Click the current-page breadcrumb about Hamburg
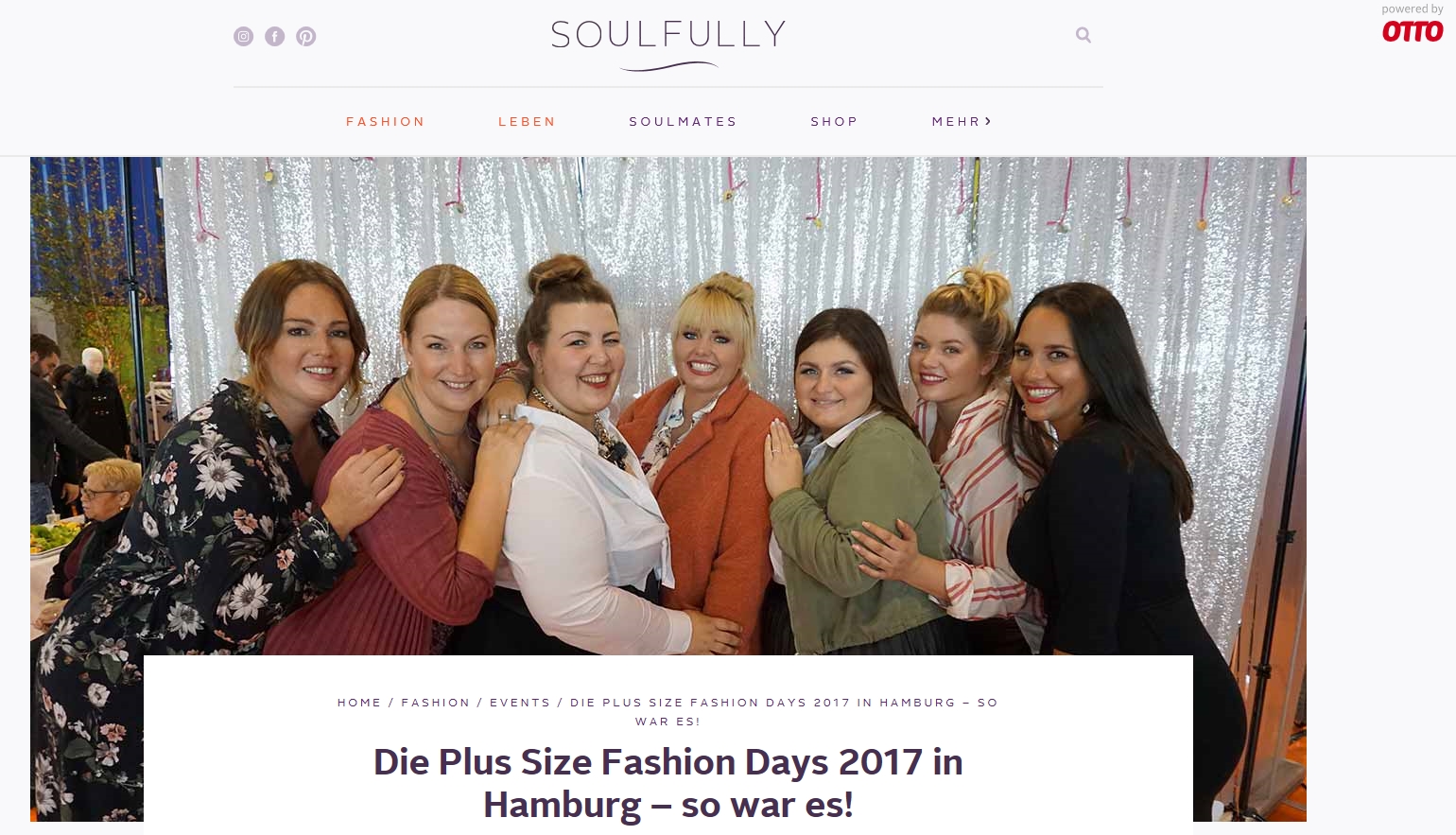Image resolution: width=1456 pixels, height=835 pixels. [784, 712]
